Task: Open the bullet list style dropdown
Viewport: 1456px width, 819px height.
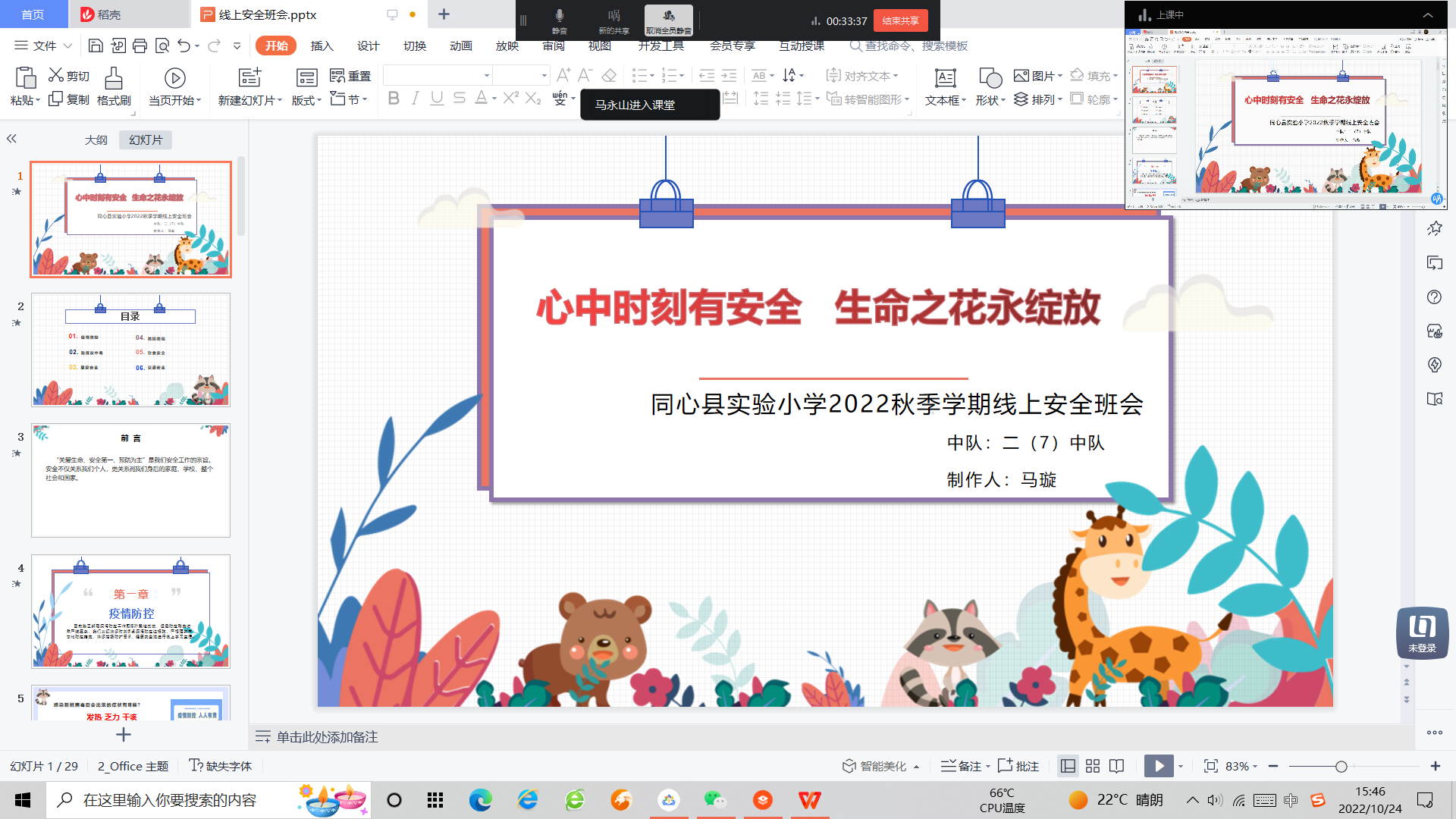Action: pos(653,75)
